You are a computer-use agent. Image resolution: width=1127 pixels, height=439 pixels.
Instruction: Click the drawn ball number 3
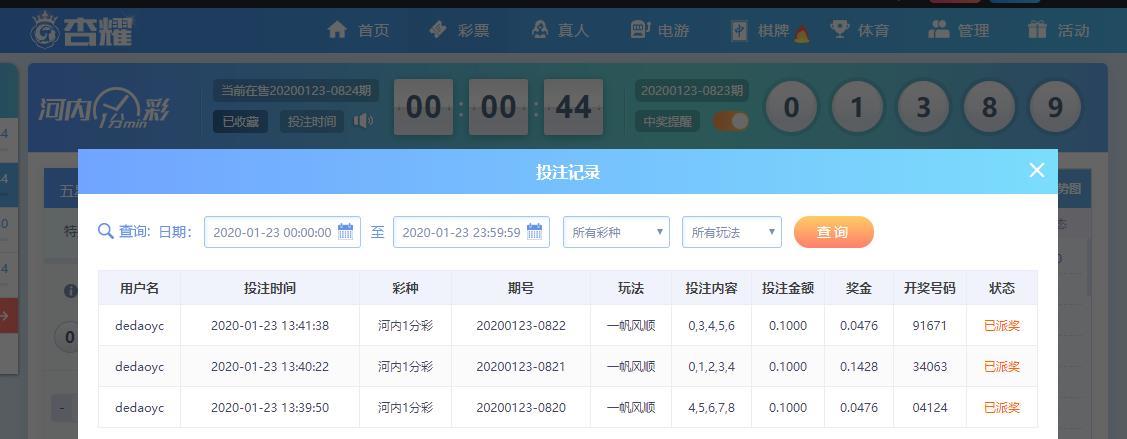[x=923, y=107]
